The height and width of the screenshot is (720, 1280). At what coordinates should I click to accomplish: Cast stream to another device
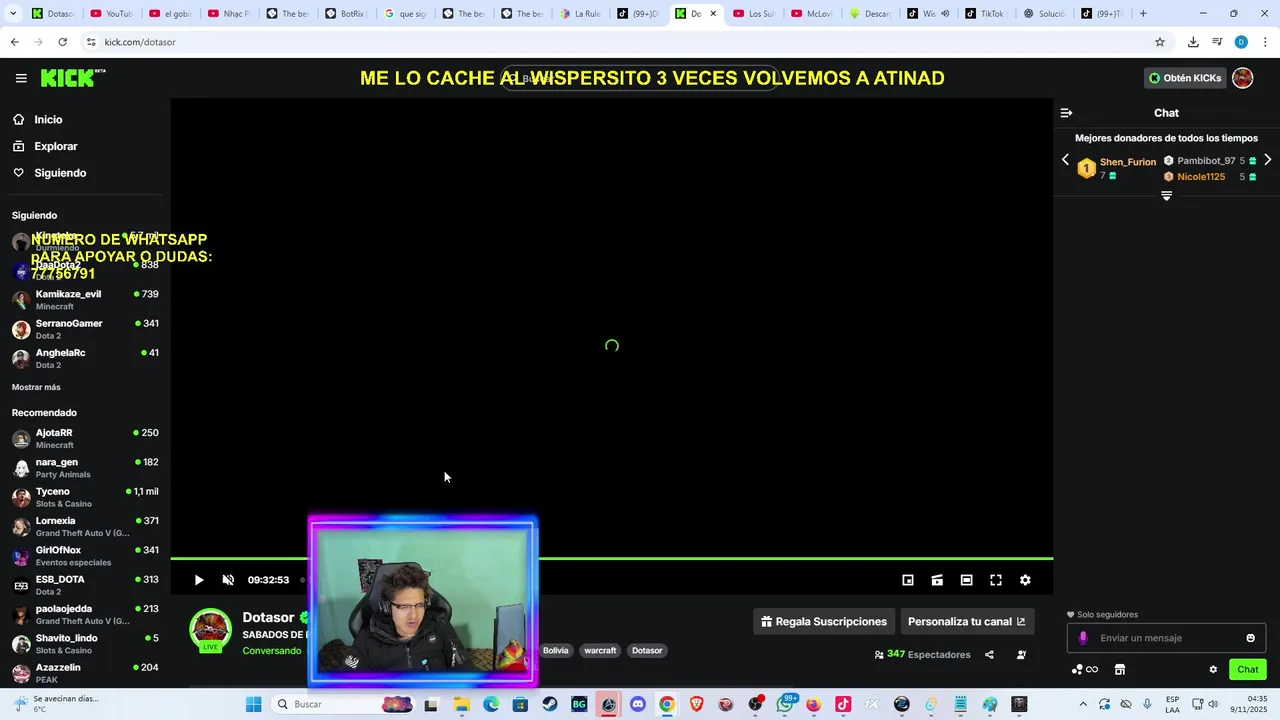937,580
